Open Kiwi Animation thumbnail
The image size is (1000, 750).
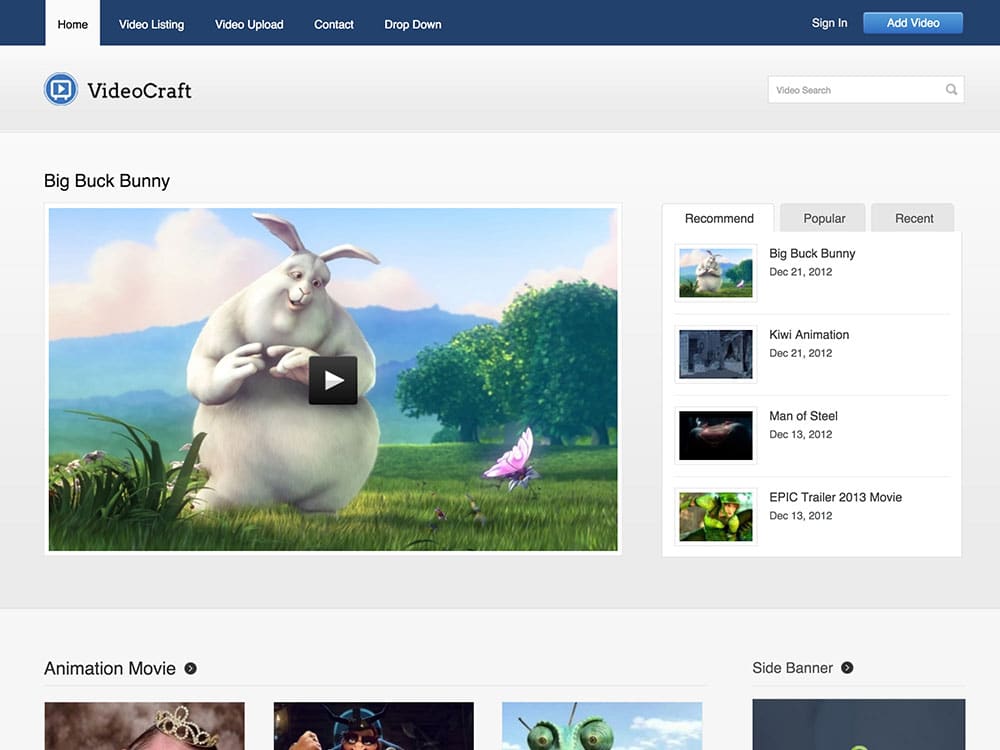[x=716, y=354]
